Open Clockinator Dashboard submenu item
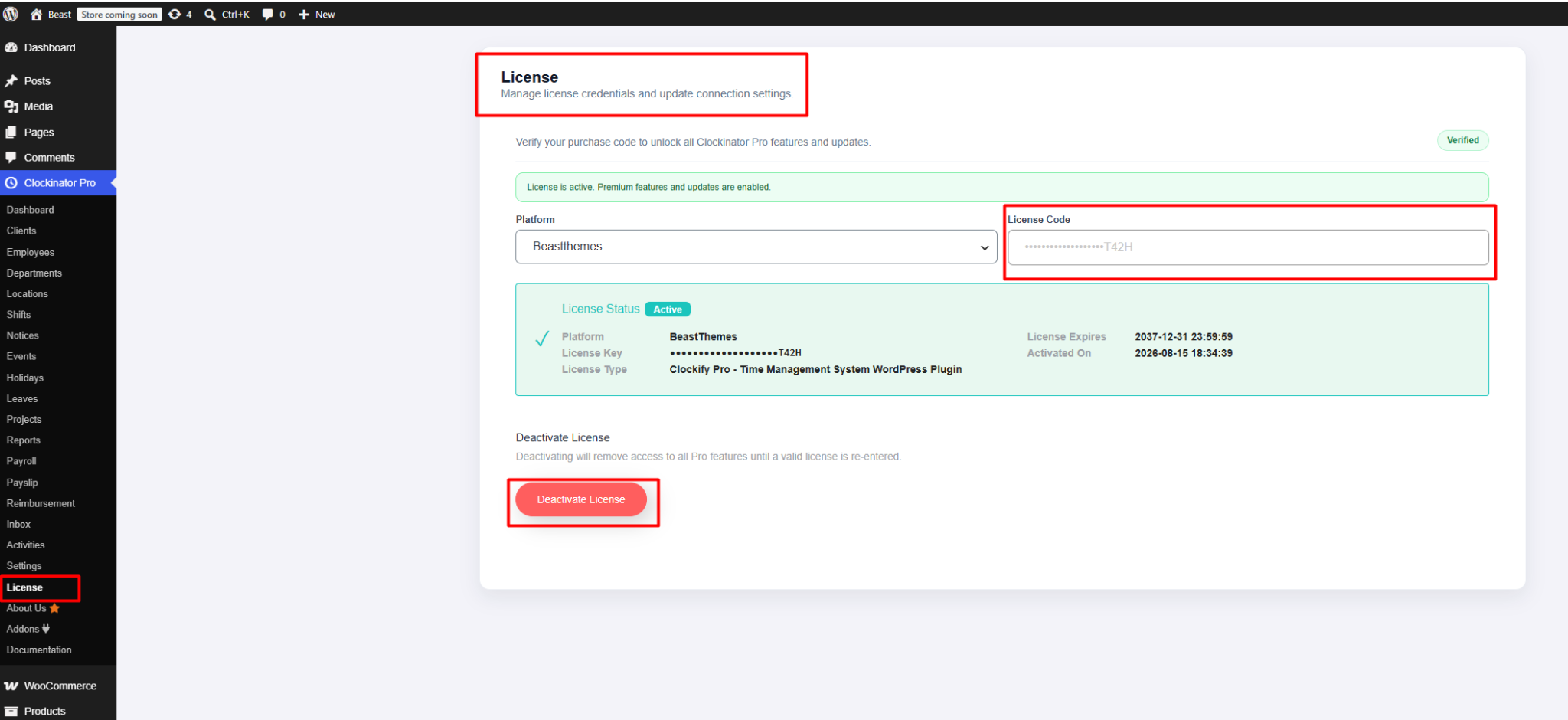 tap(31, 210)
